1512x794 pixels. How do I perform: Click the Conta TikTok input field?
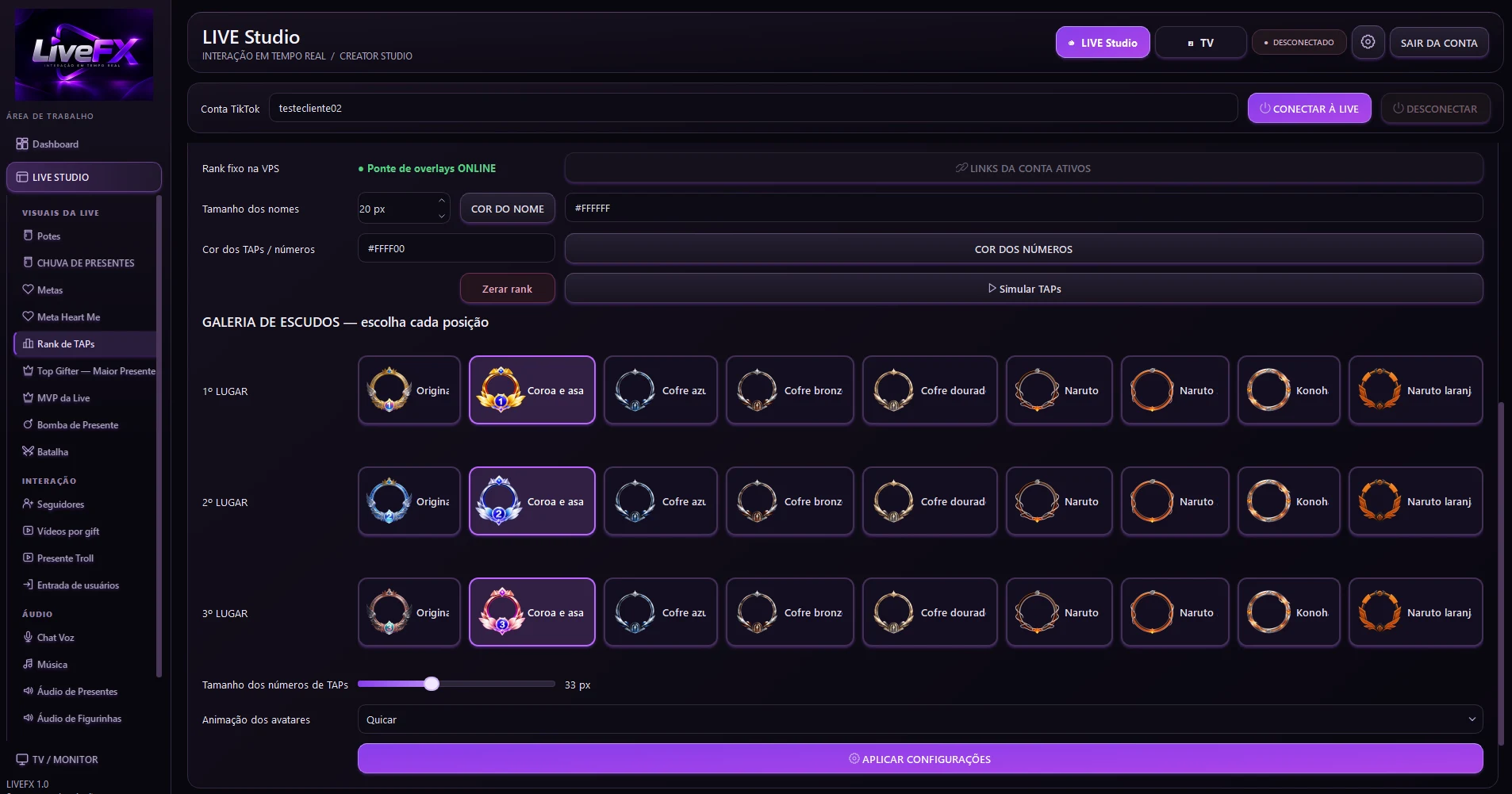753,108
